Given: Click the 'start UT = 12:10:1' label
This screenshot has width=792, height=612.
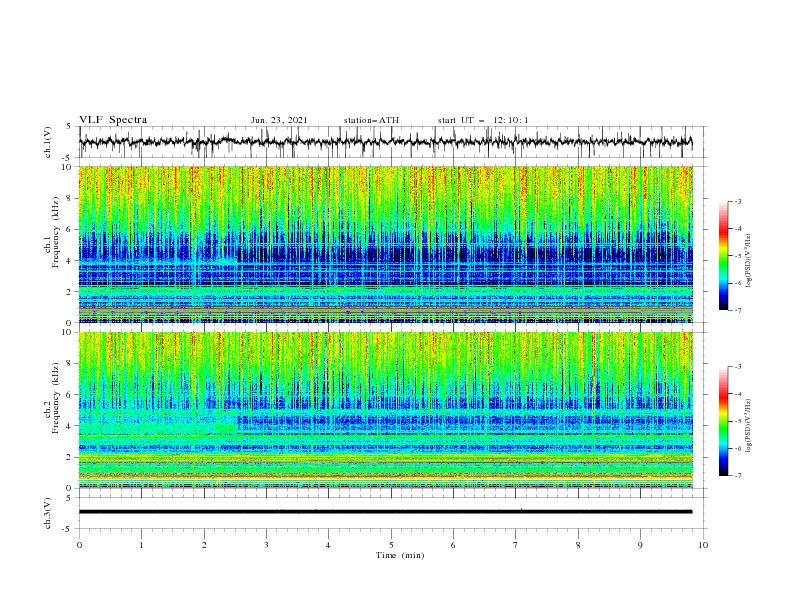Looking at the screenshot, I should pos(483,120).
